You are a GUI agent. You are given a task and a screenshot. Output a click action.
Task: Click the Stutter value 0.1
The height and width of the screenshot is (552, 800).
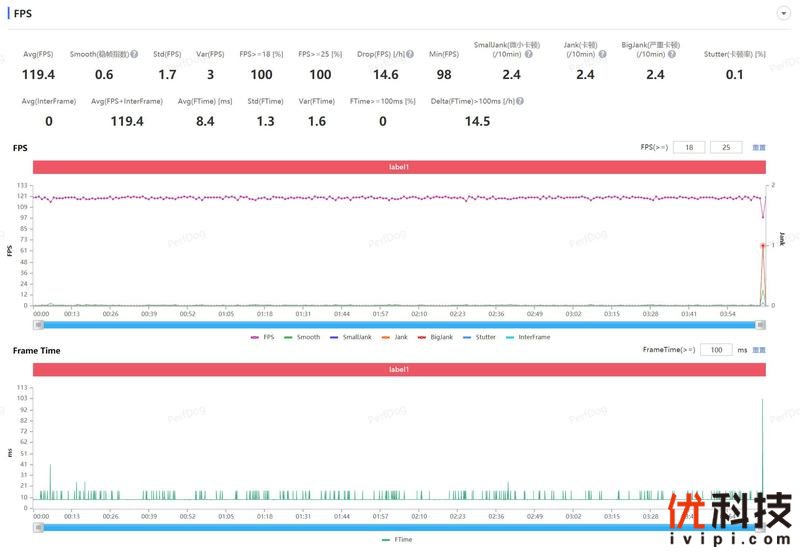[x=734, y=74]
